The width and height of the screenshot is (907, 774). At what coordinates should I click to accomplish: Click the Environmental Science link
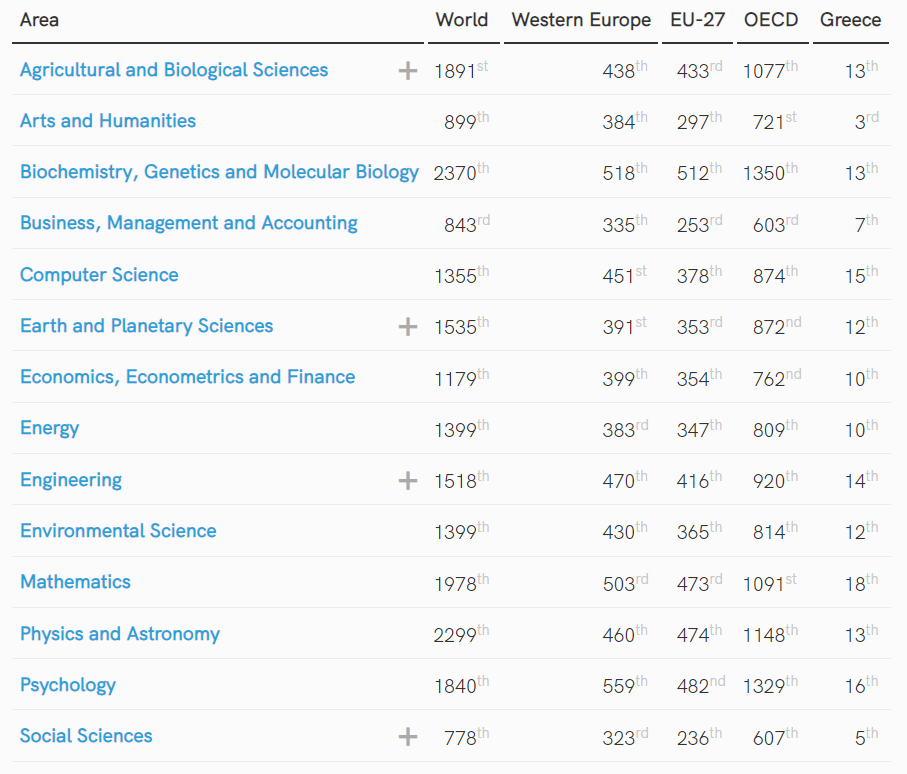tap(118, 531)
